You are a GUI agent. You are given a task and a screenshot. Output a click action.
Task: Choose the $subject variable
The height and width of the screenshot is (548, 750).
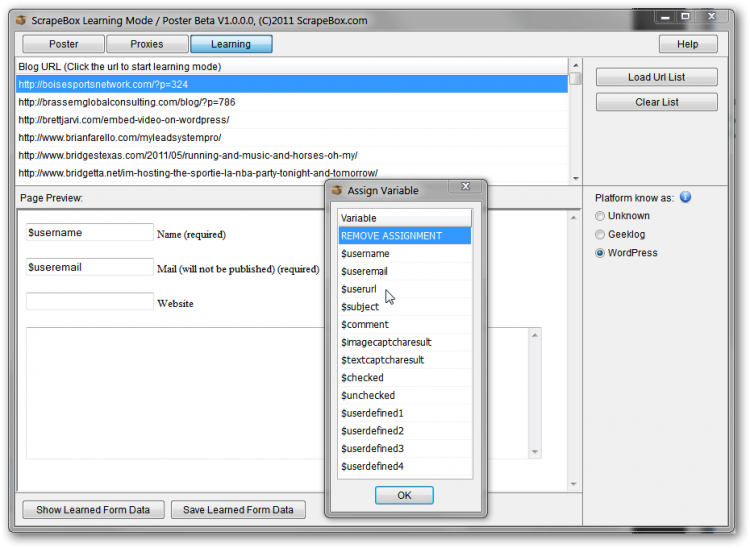[405, 307]
